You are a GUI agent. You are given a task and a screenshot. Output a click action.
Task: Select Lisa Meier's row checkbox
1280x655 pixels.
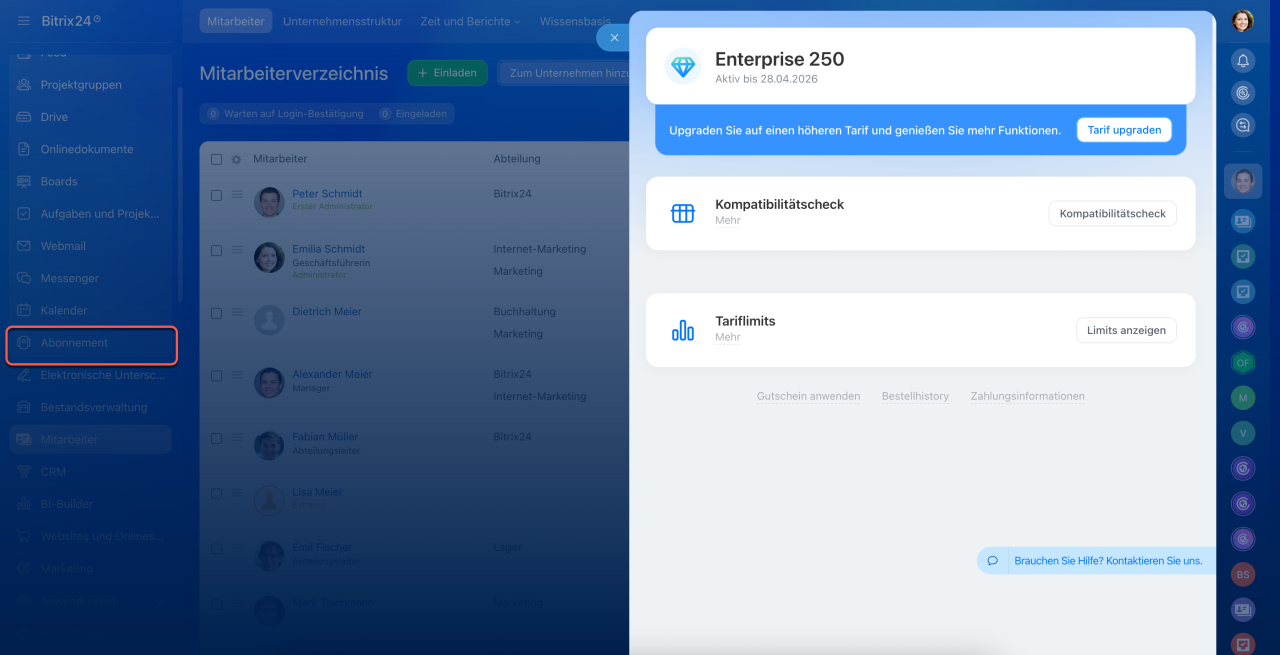click(217, 494)
